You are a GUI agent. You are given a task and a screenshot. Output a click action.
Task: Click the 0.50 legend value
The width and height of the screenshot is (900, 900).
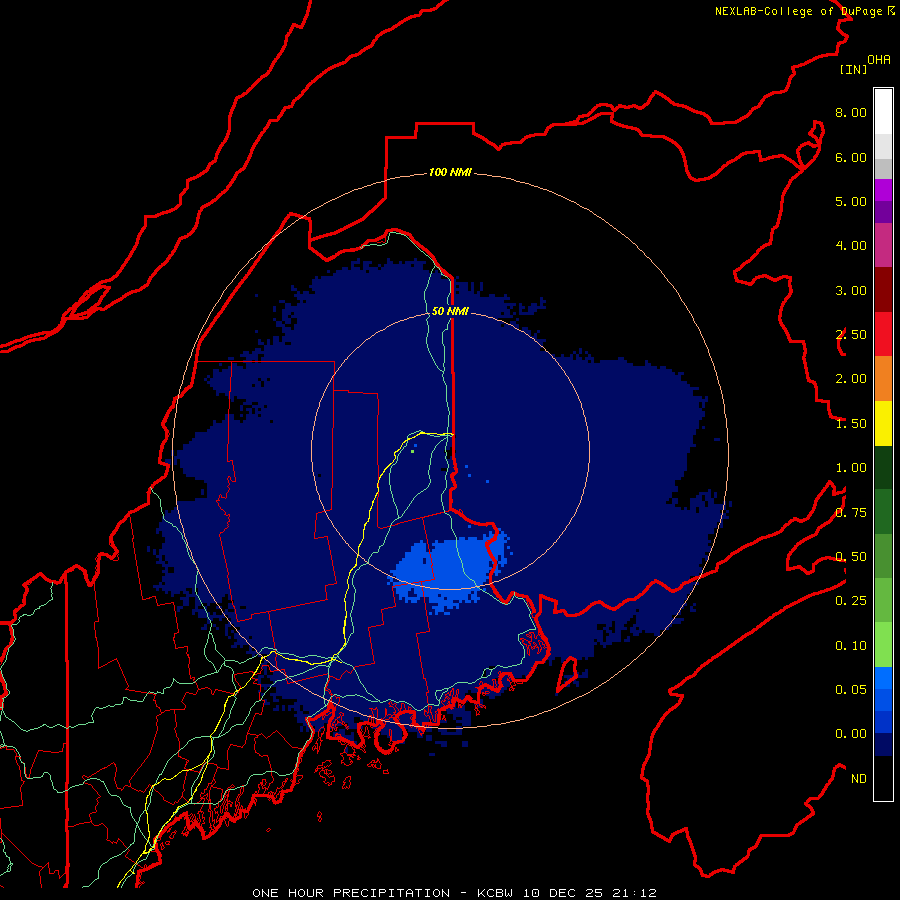[x=851, y=557]
